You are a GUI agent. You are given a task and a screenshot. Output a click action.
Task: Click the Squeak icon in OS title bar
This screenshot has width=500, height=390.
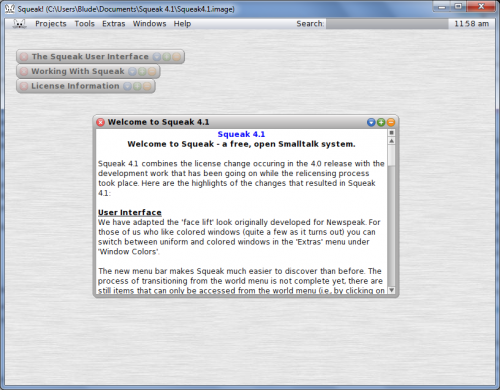[10, 9]
